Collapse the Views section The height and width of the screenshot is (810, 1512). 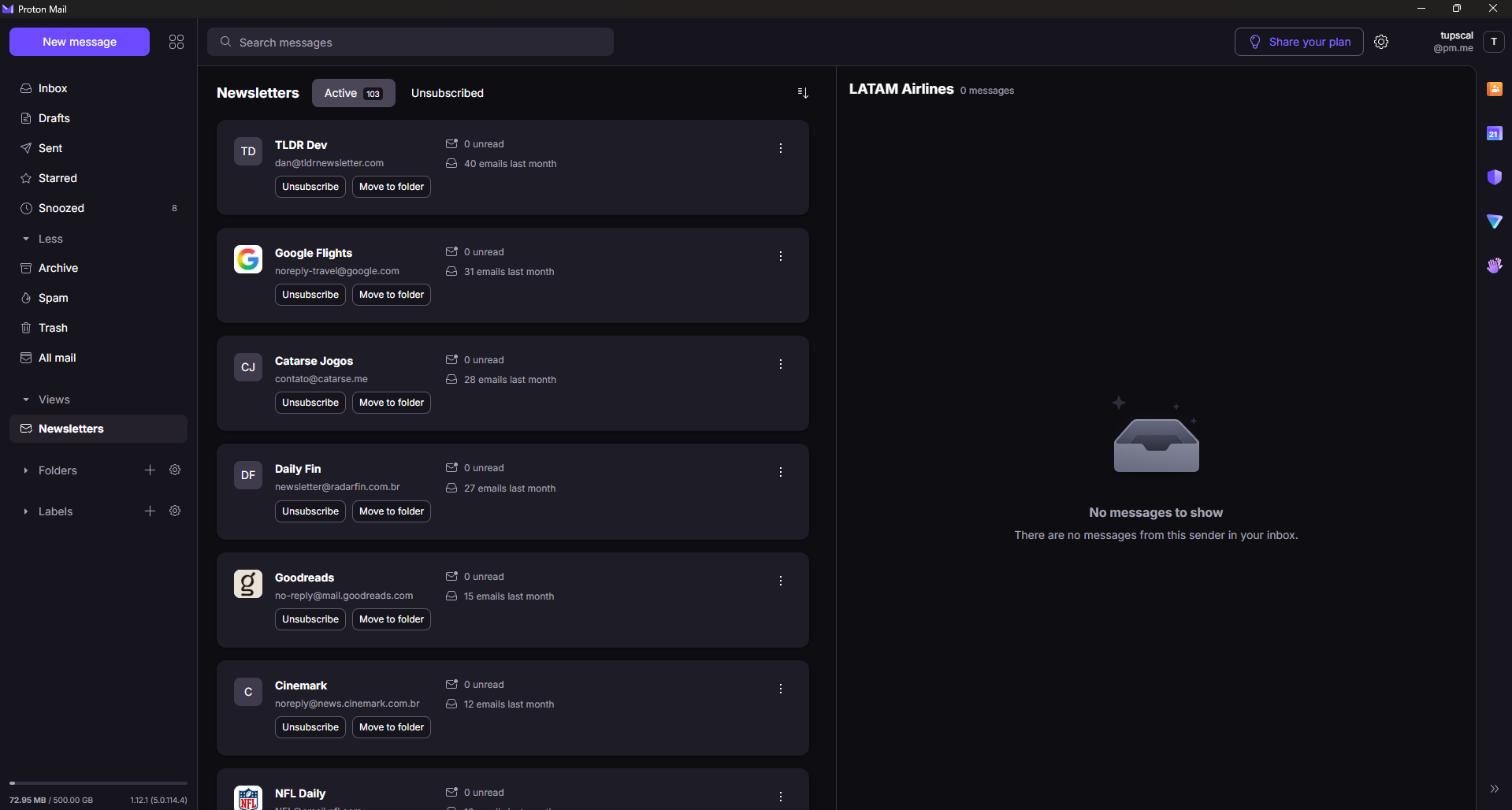[x=46, y=399]
